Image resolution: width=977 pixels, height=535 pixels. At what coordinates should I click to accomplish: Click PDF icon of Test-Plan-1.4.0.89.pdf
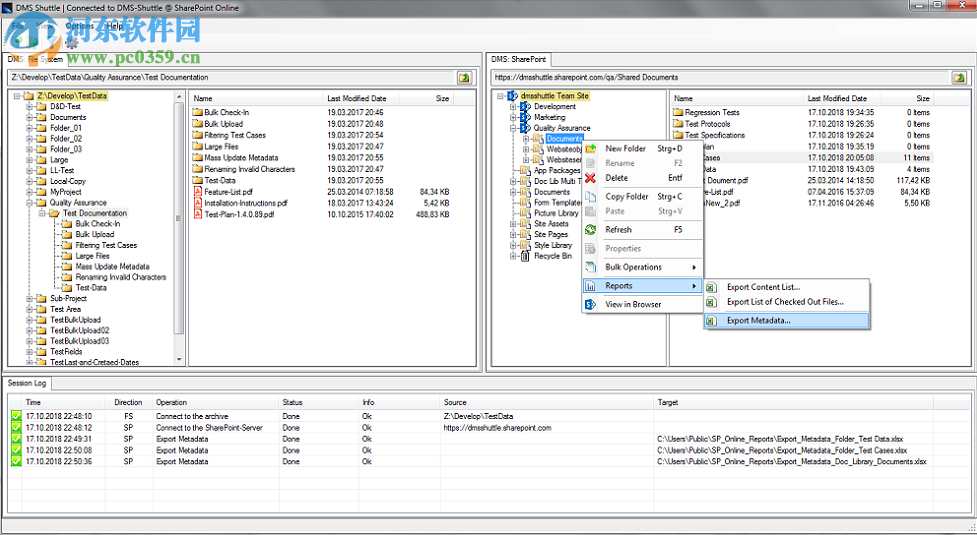point(198,214)
